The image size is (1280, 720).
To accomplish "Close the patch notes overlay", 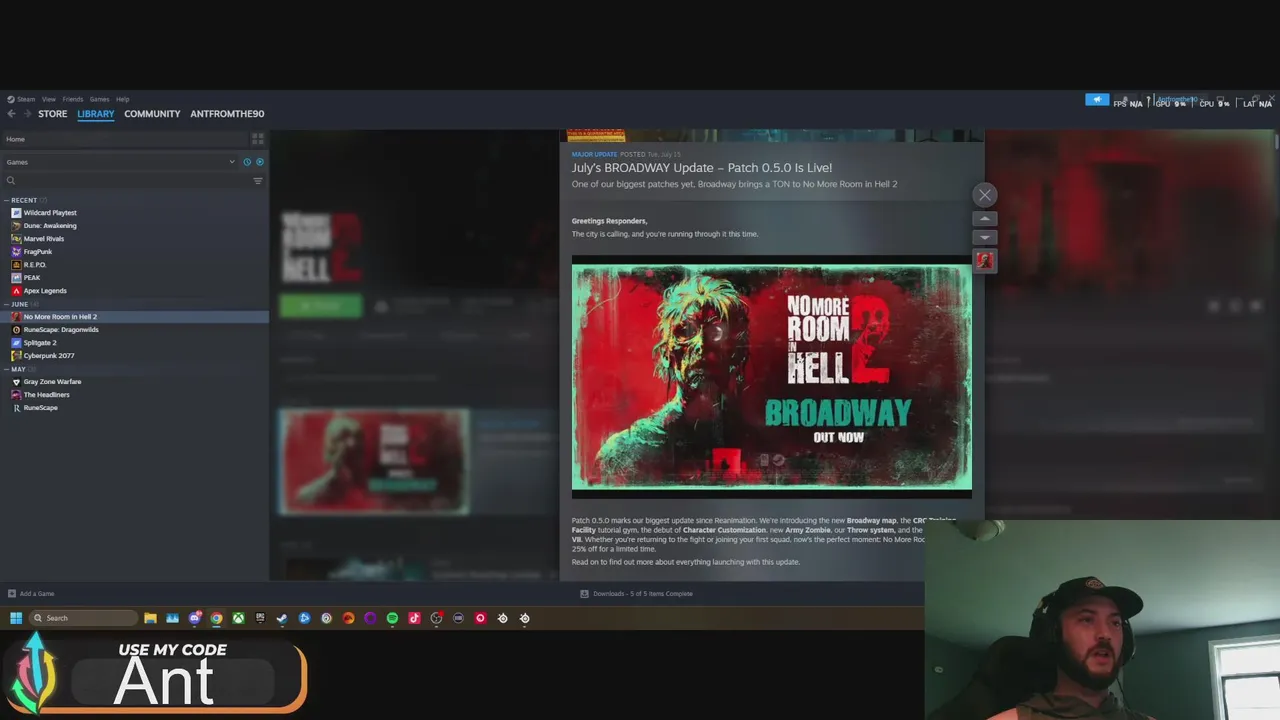I will (x=985, y=195).
